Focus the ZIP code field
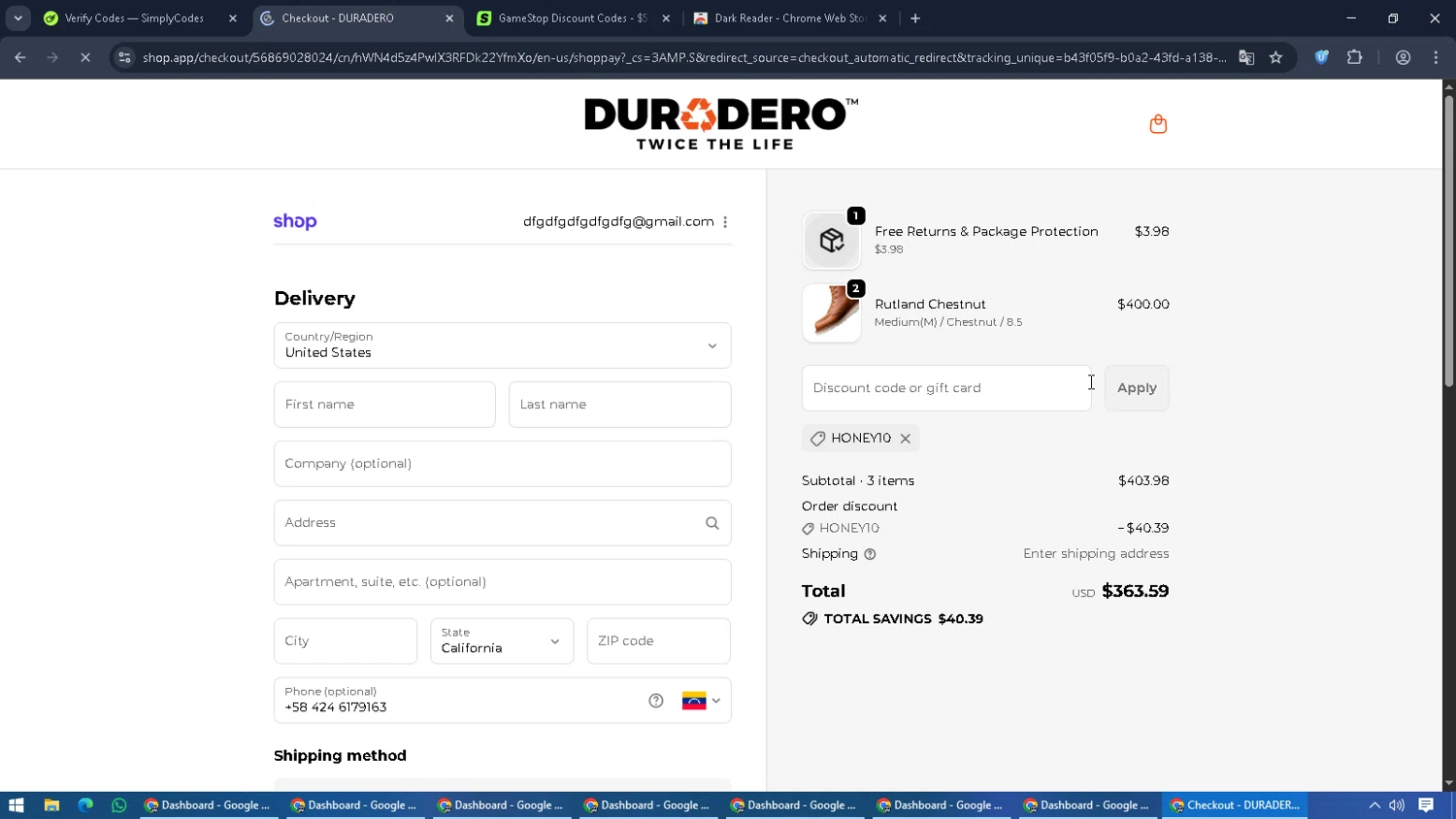Image resolution: width=1456 pixels, height=819 pixels. coord(658,641)
